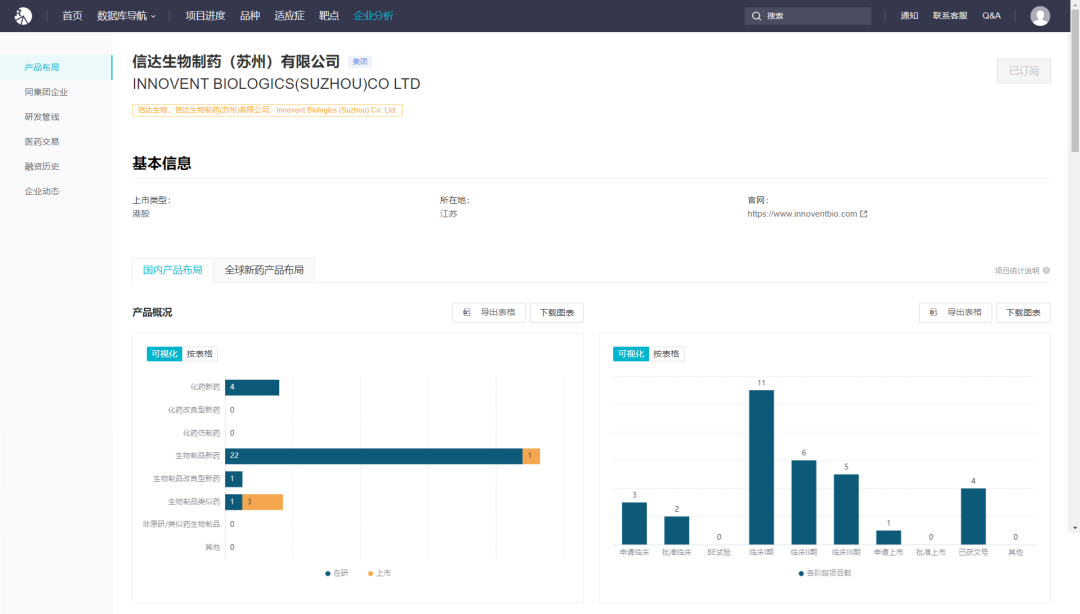Select the 全球新药产品布局 tab
The height and width of the screenshot is (614, 1080).
pos(264,270)
